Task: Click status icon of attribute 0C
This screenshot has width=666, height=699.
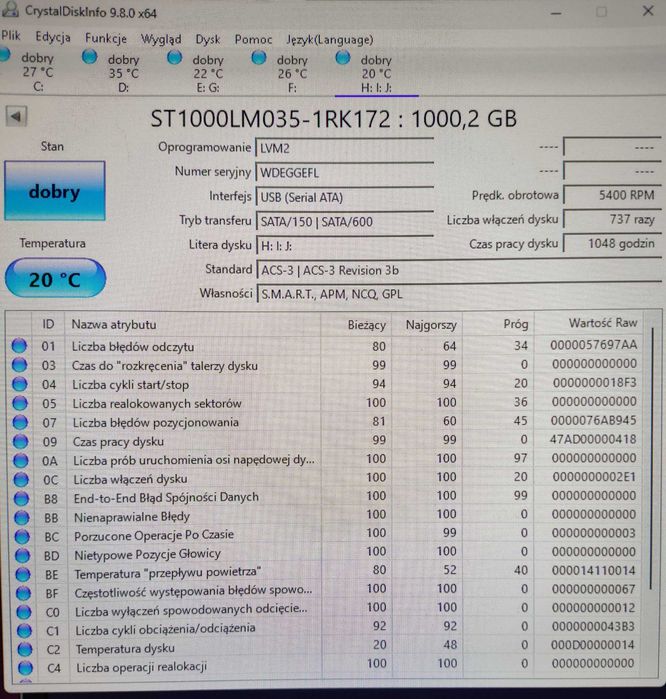Action: tap(21, 479)
